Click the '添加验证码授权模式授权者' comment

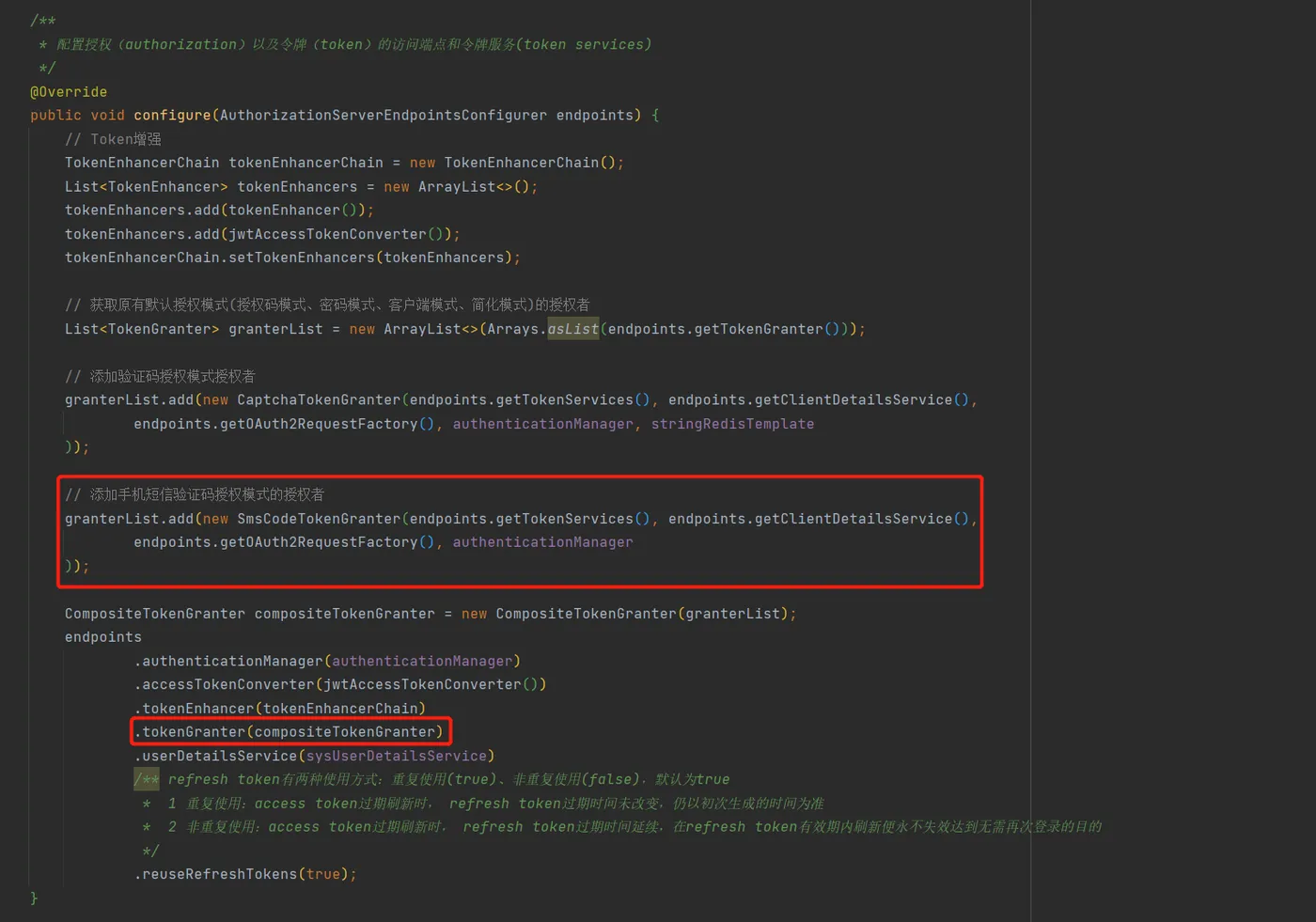point(160,376)
